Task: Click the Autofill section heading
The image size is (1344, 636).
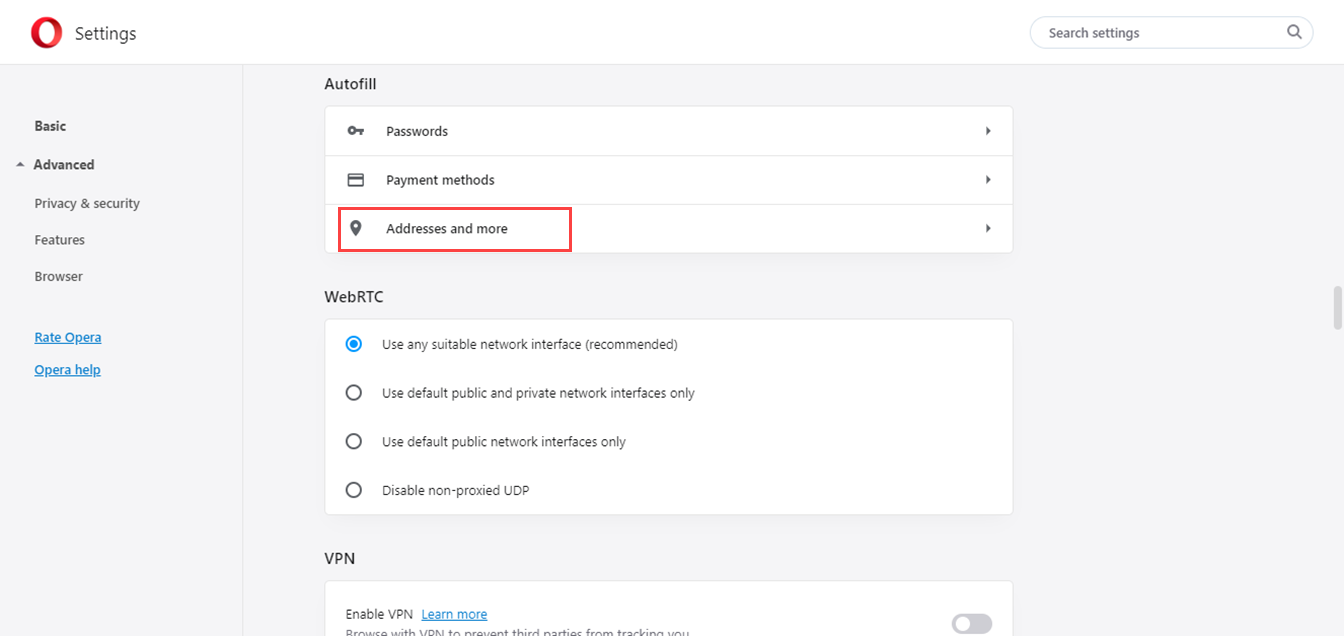Action: (x=350, y=84)
